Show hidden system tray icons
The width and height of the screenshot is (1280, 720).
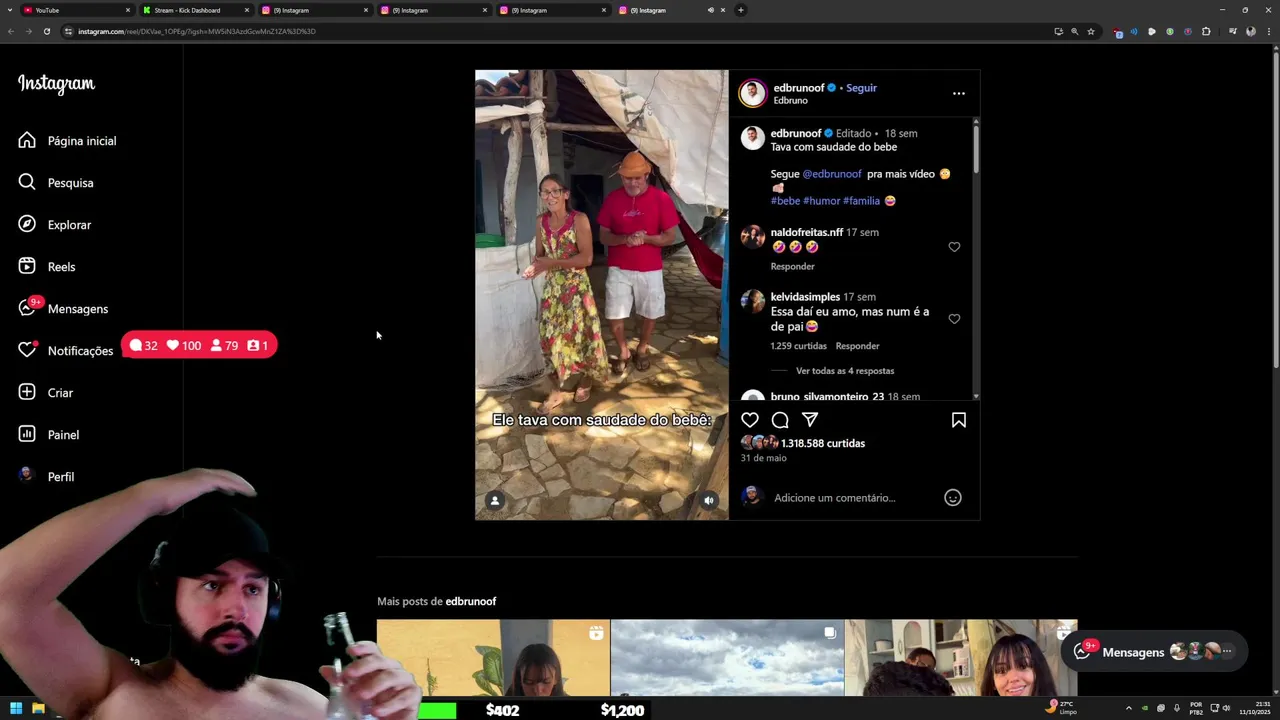1129,709
